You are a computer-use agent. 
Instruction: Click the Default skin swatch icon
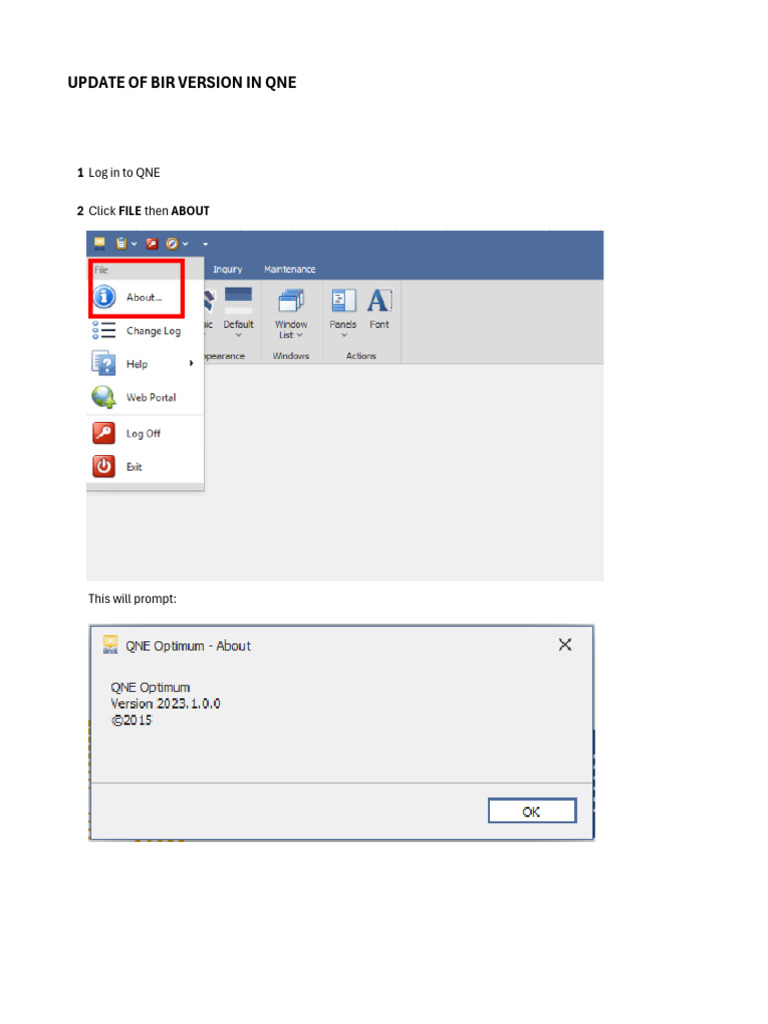coord(238,300)
